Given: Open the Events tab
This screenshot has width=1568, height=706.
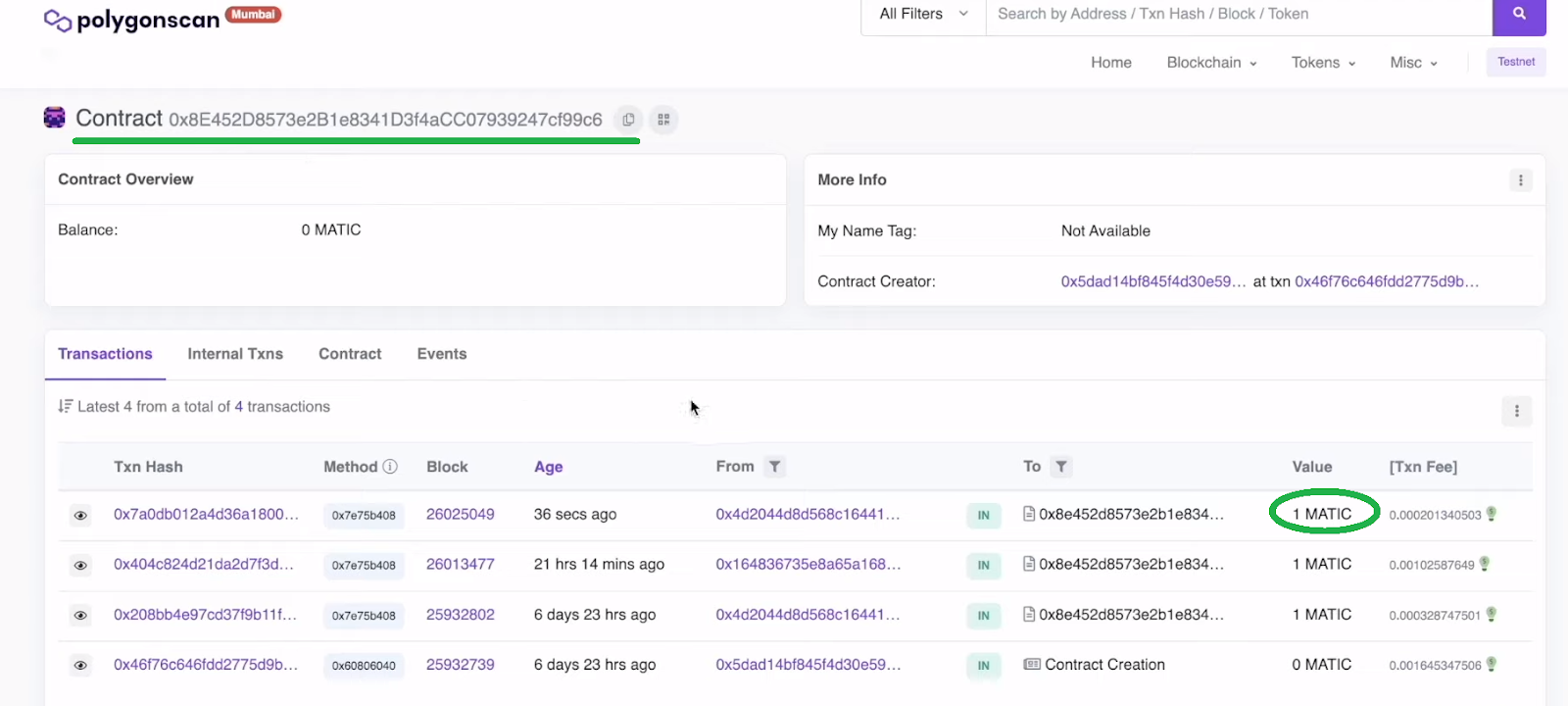Looking at the screenshot, I should click(442, 354).
